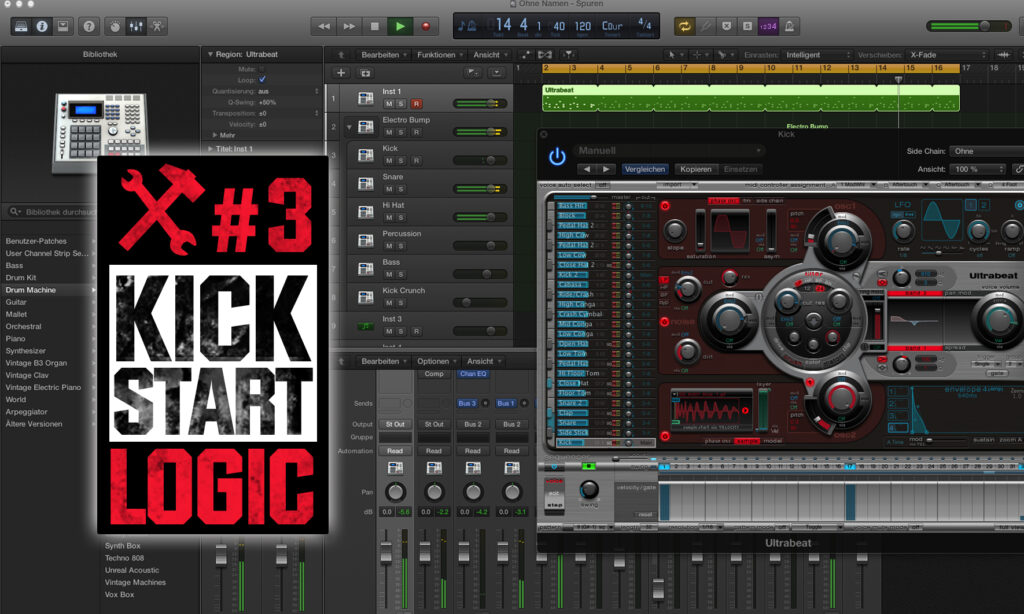
Task: Click the Bus 3 send slot
Action: tap(467, 403)
